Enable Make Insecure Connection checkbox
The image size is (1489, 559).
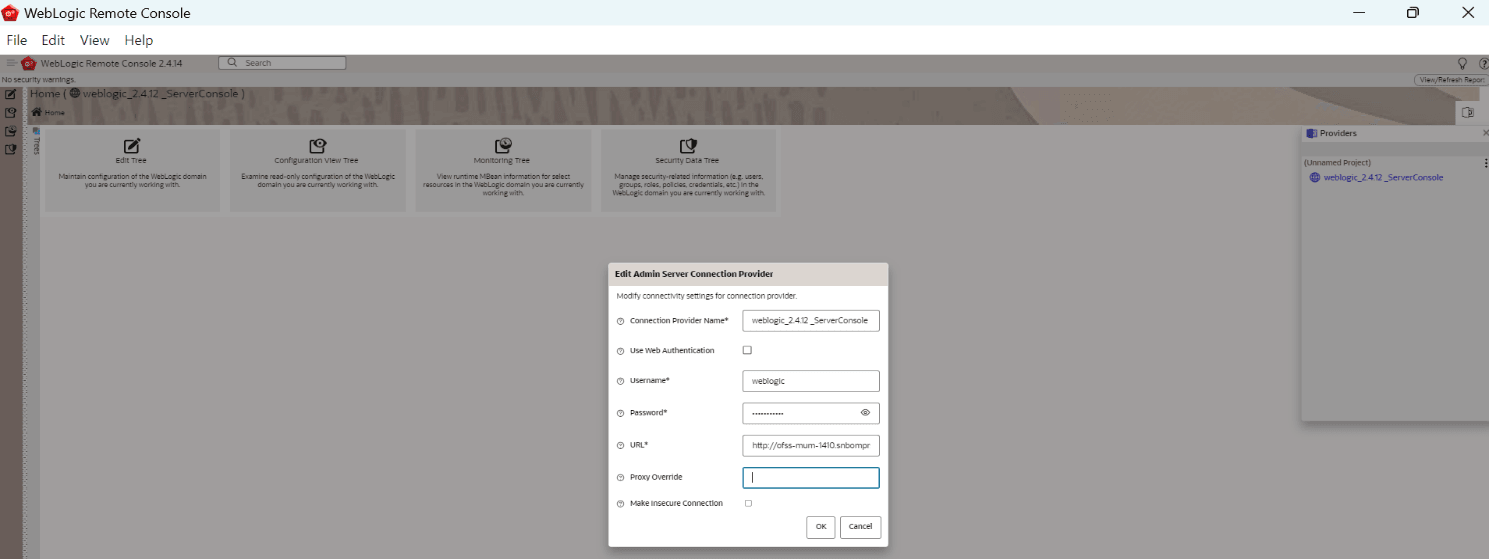click(748, 503)
